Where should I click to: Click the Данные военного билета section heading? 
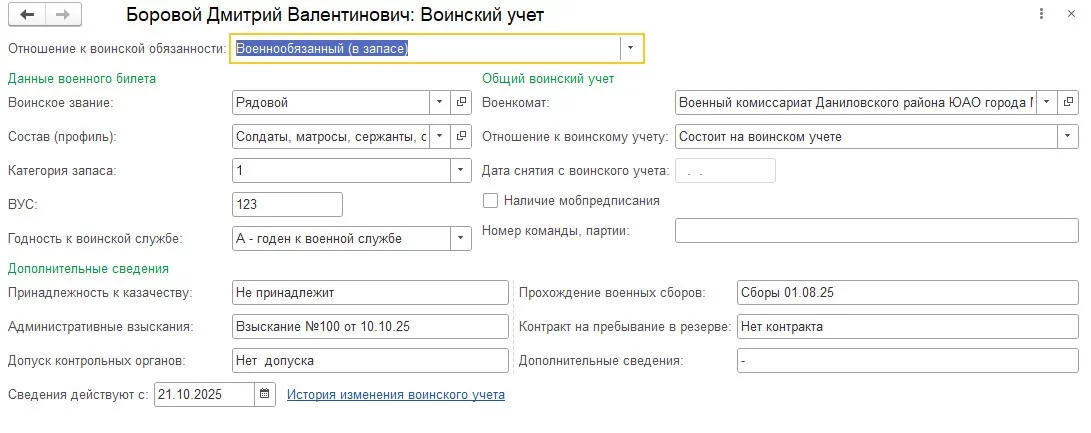(82, 79)
